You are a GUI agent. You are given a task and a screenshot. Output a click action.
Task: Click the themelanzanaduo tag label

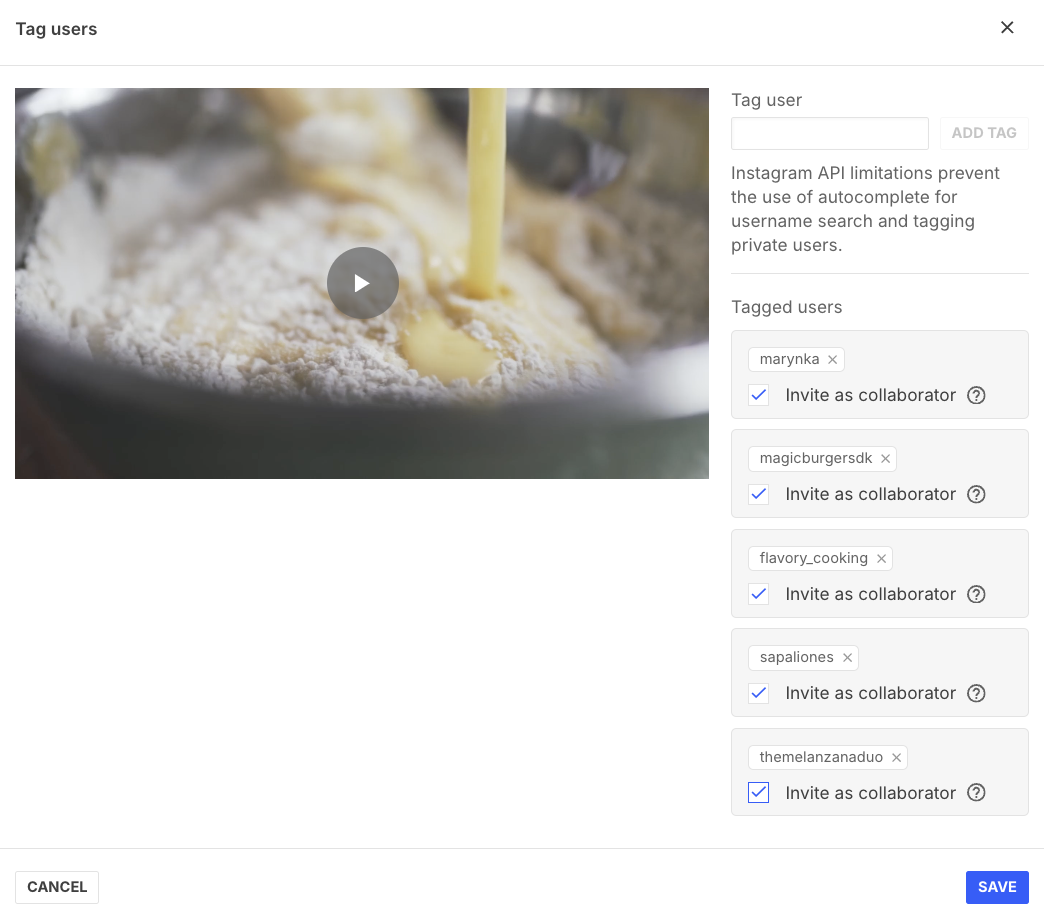click(x=821, y=758)
